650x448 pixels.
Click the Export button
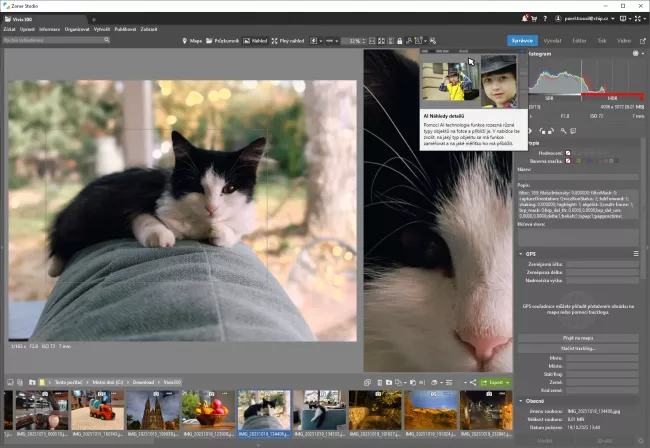(x=494, y=382)
